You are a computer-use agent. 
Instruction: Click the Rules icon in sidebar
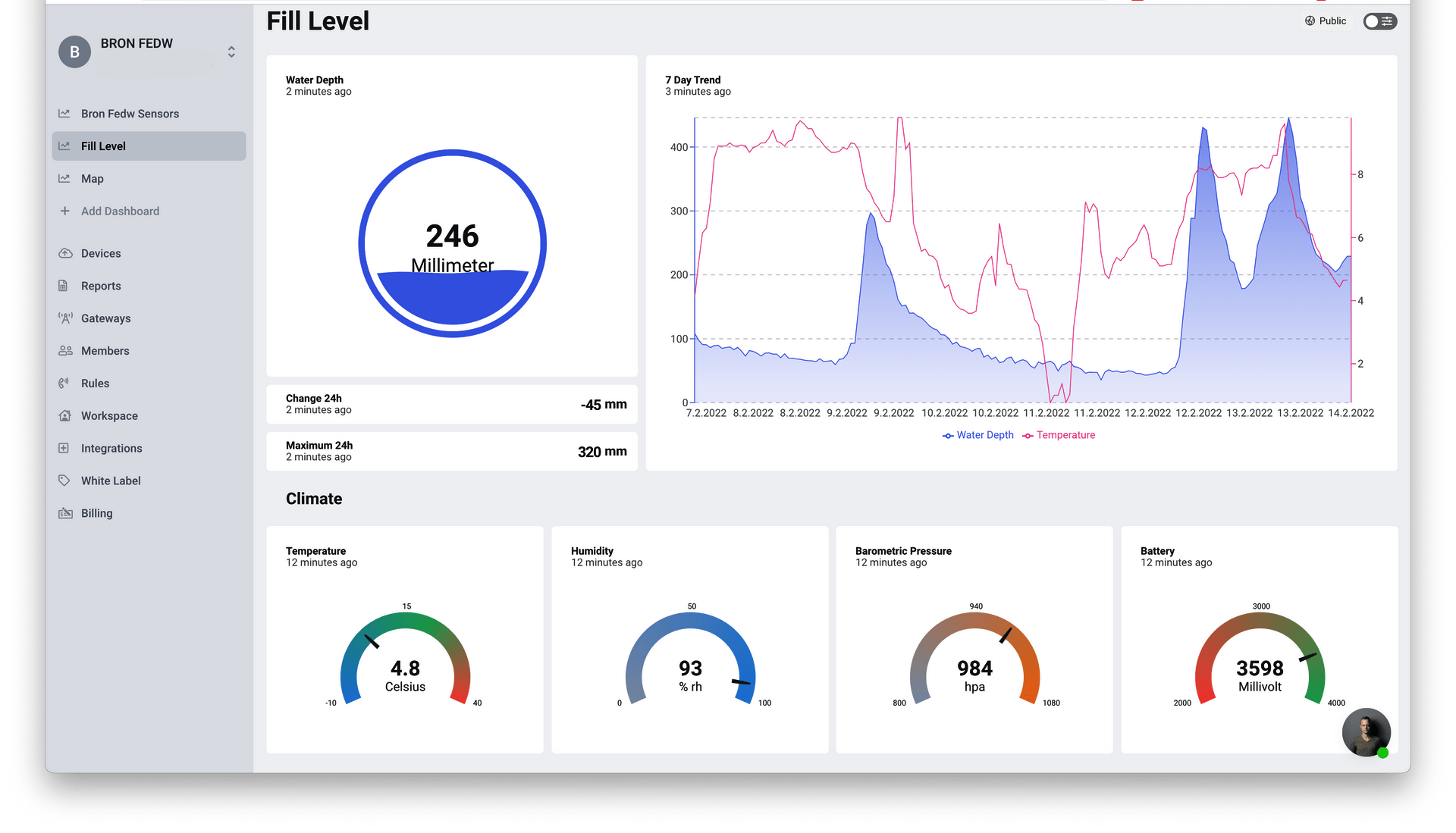pyautogui.click(x=64, y=384)
